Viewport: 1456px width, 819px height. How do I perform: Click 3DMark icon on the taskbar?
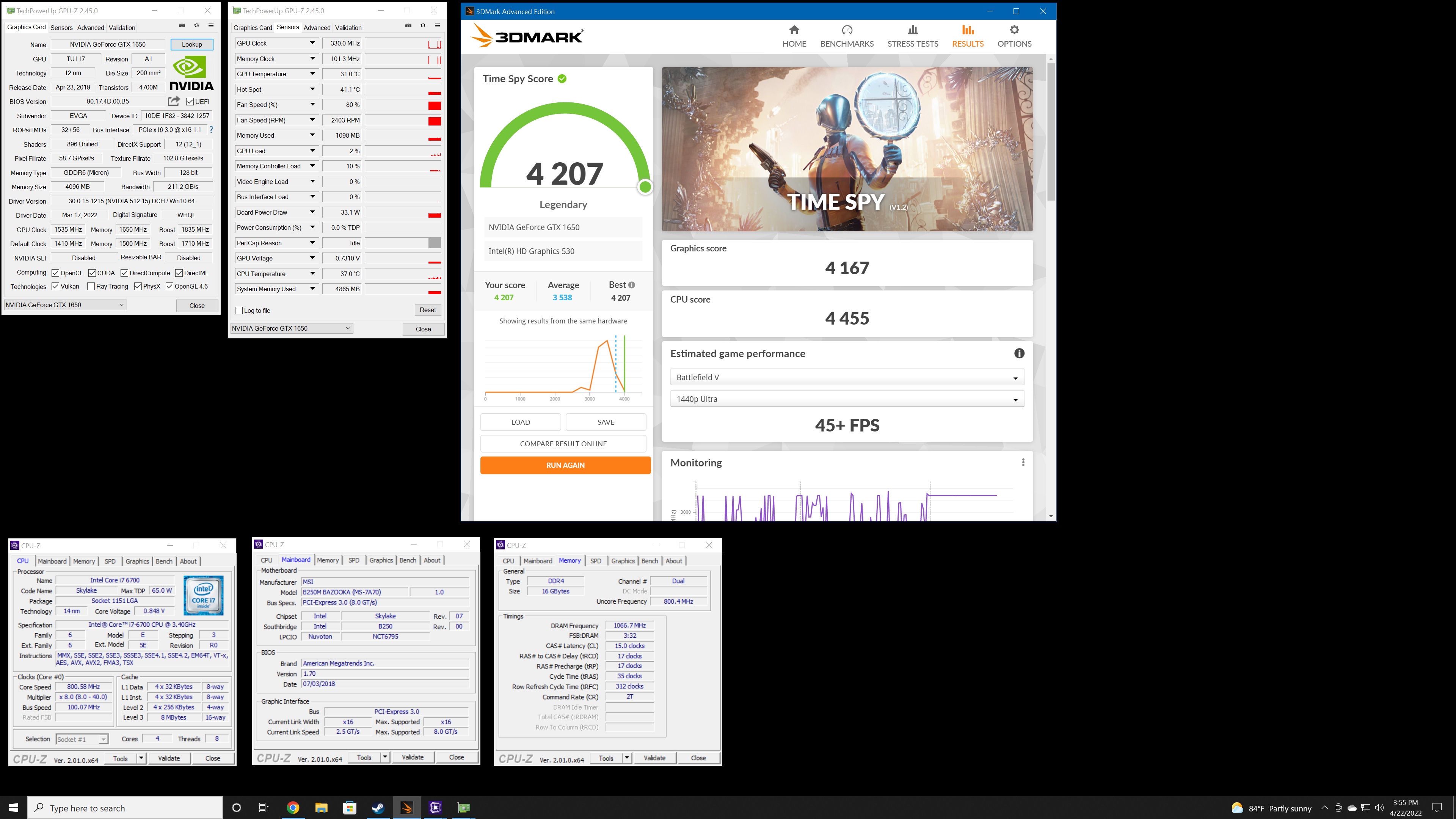pyautogui.click(x=406, y=808)
